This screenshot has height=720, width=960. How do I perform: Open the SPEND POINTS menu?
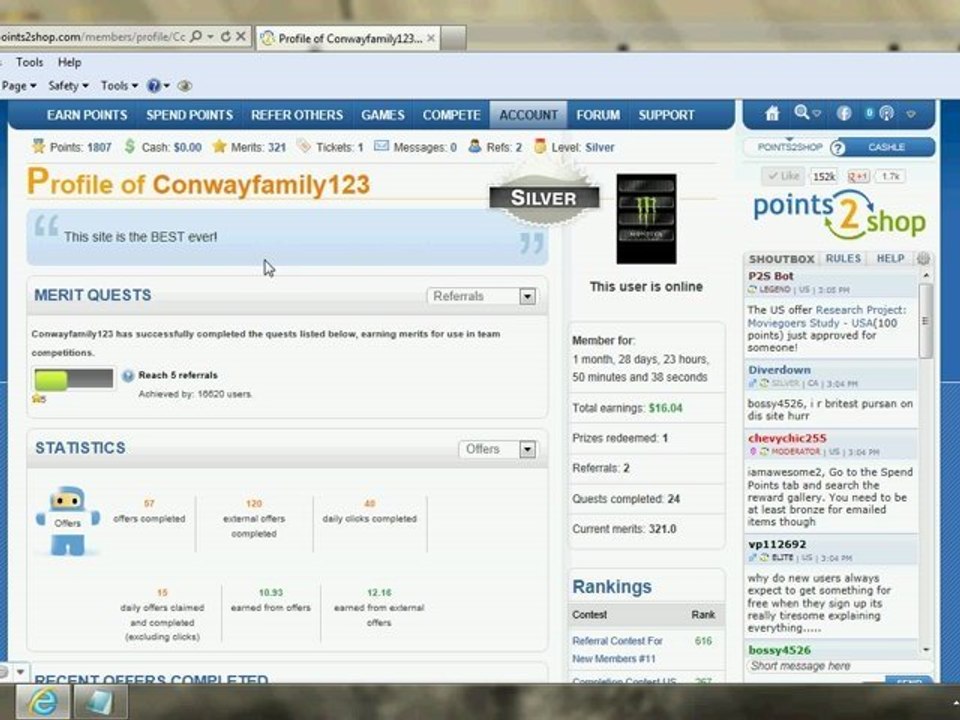(x=189, y=115)
